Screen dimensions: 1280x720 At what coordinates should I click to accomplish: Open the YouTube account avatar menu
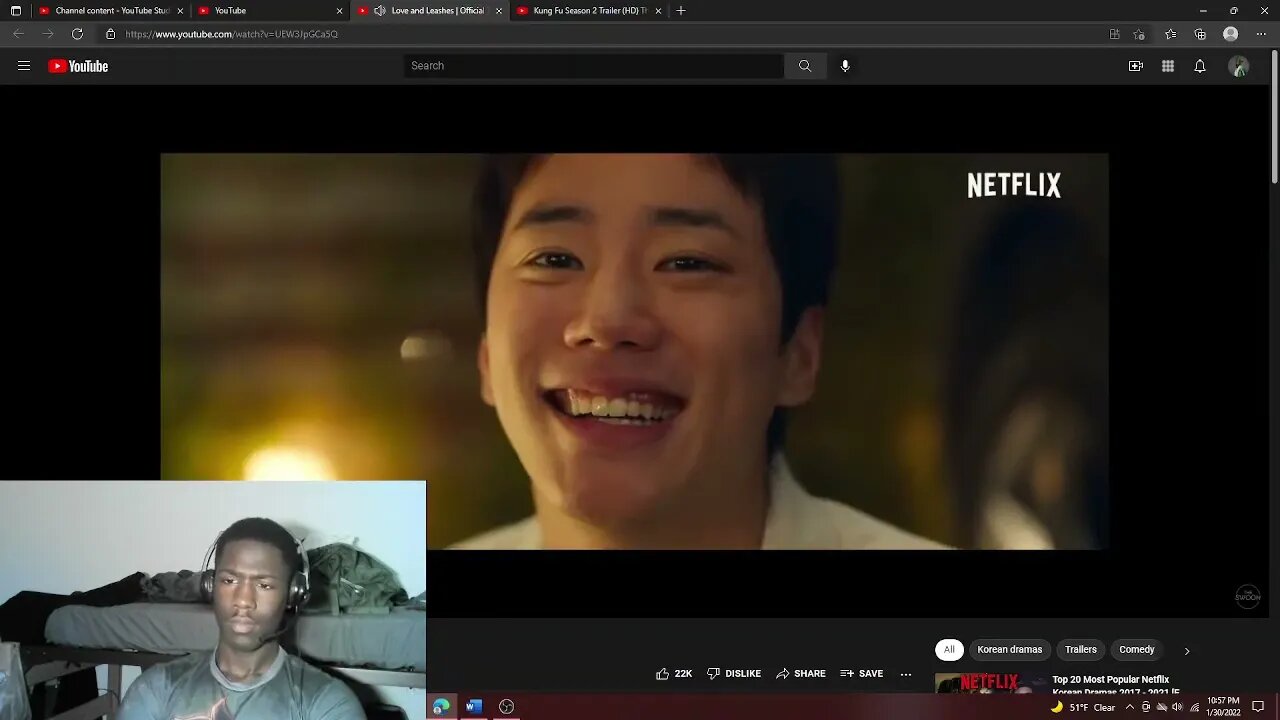(x=1239, y=66)
